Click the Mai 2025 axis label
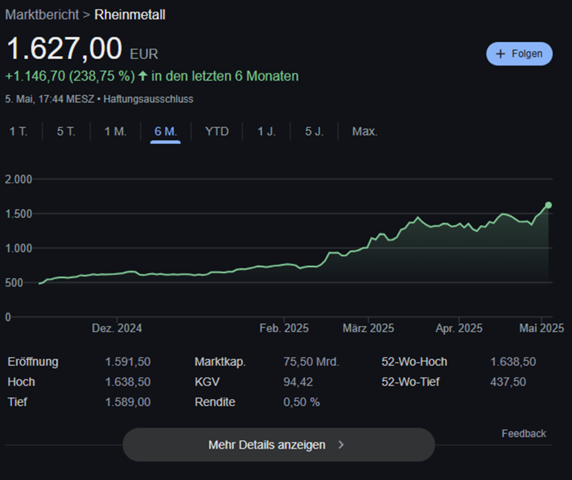Screen dimensions: 572x480 542,328
